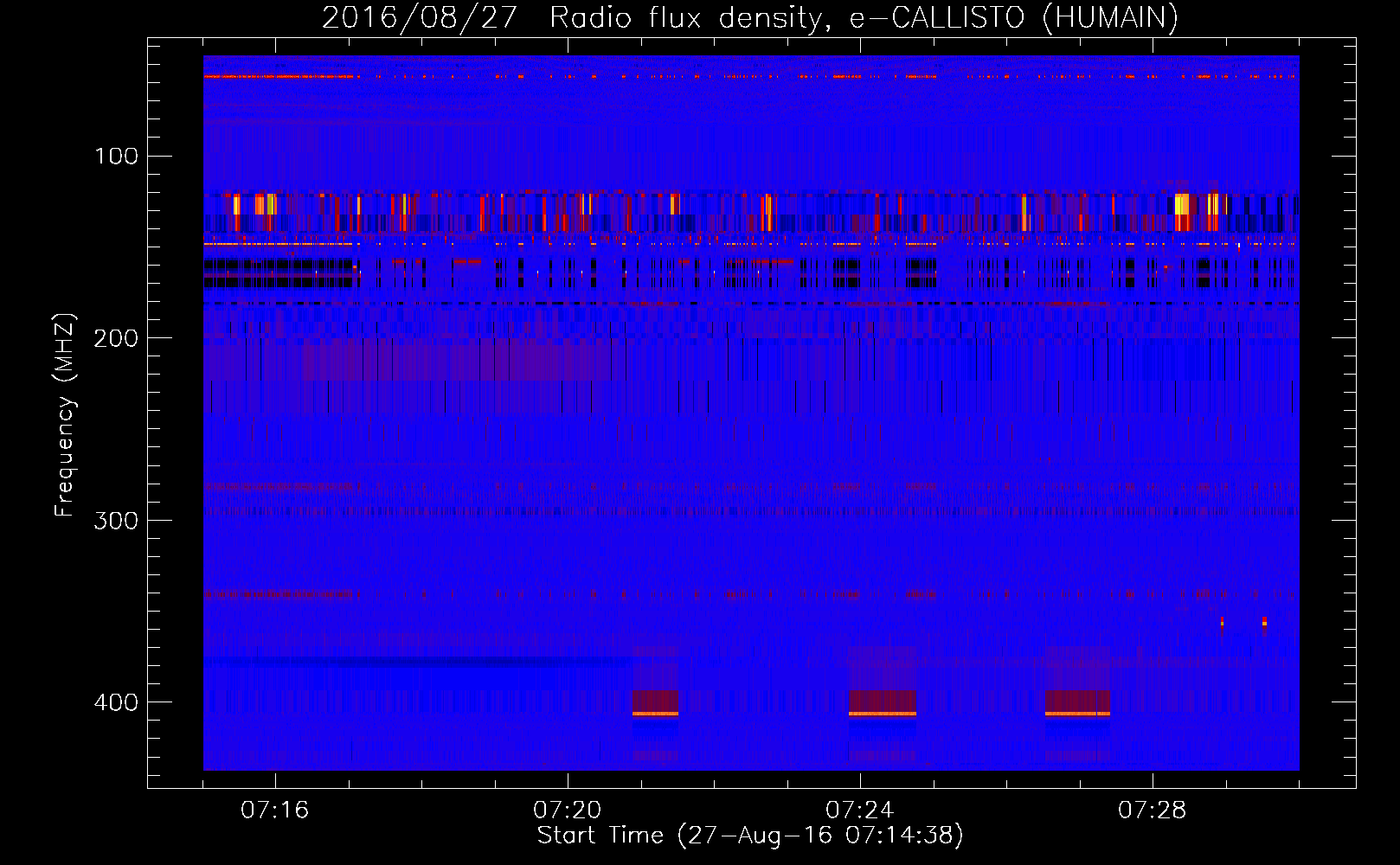Click the plot title '2016/08/27 Radio flux density, e-CALLISTO (HUMAIN)'

(750, 17)
